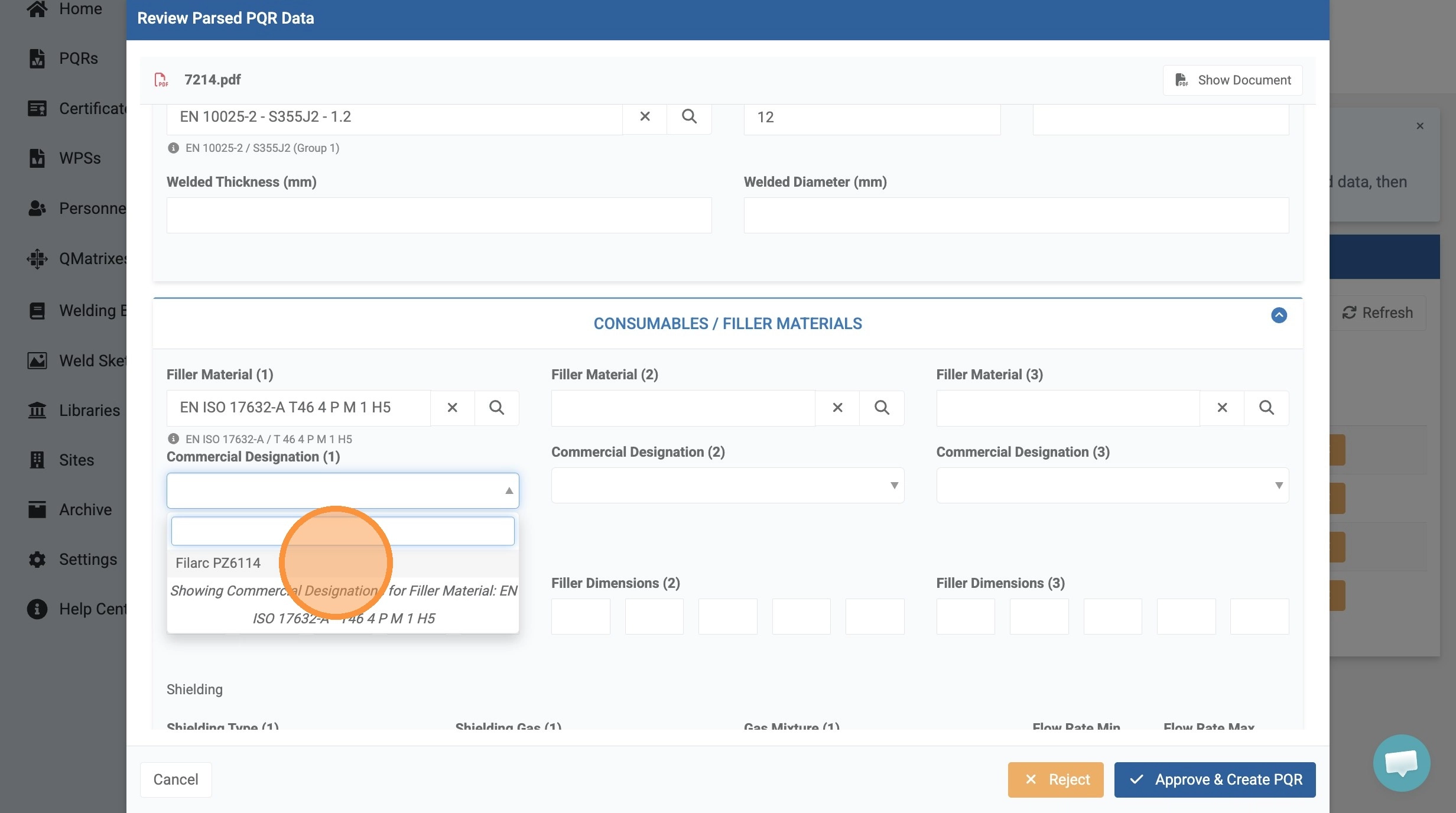Clear the base material EN 10025-2 field
This screenshot has width=1456, height=813.
click(x=645, y=116)
